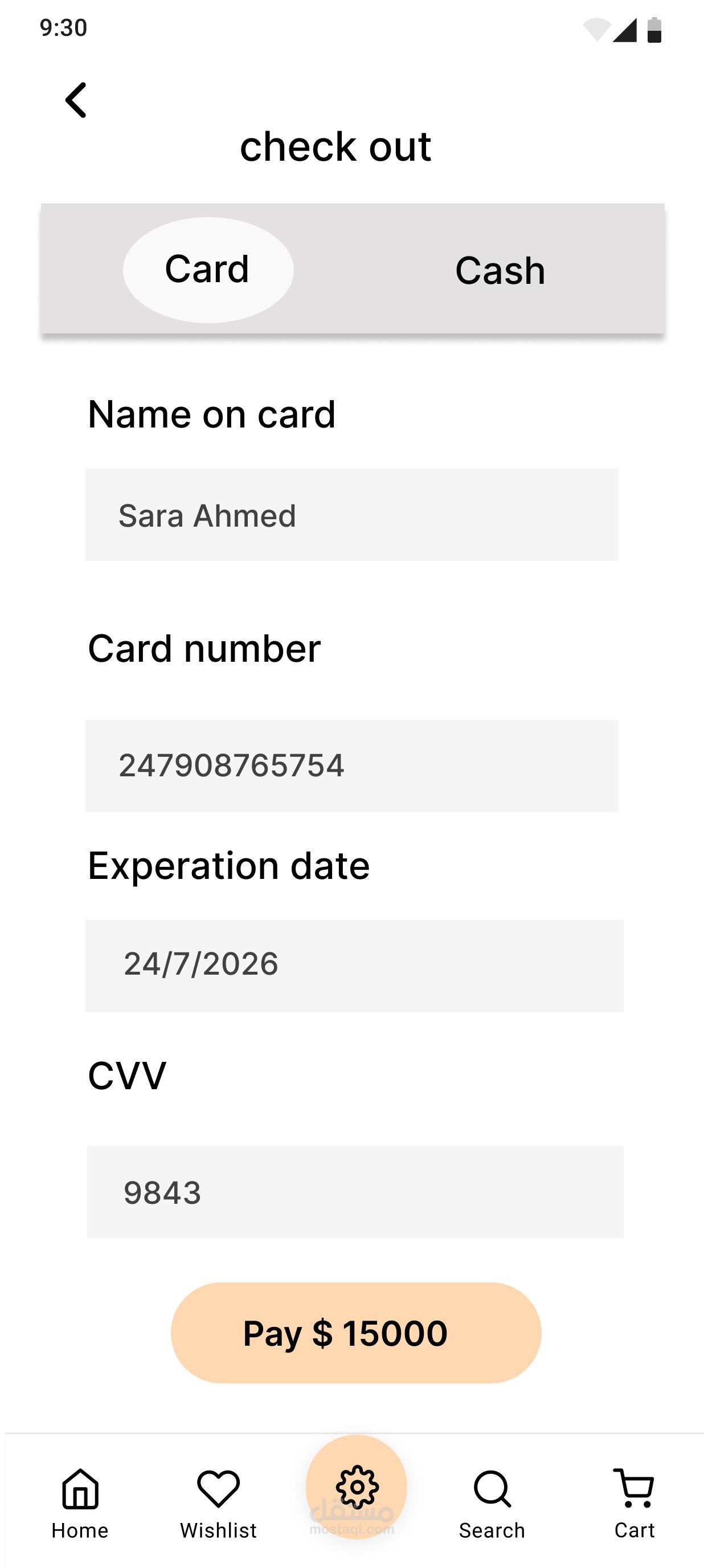The width and height of the screenshot is (704, 1568).
Task: Tap the cellular signal icon
Action: (x=625, y=30)
